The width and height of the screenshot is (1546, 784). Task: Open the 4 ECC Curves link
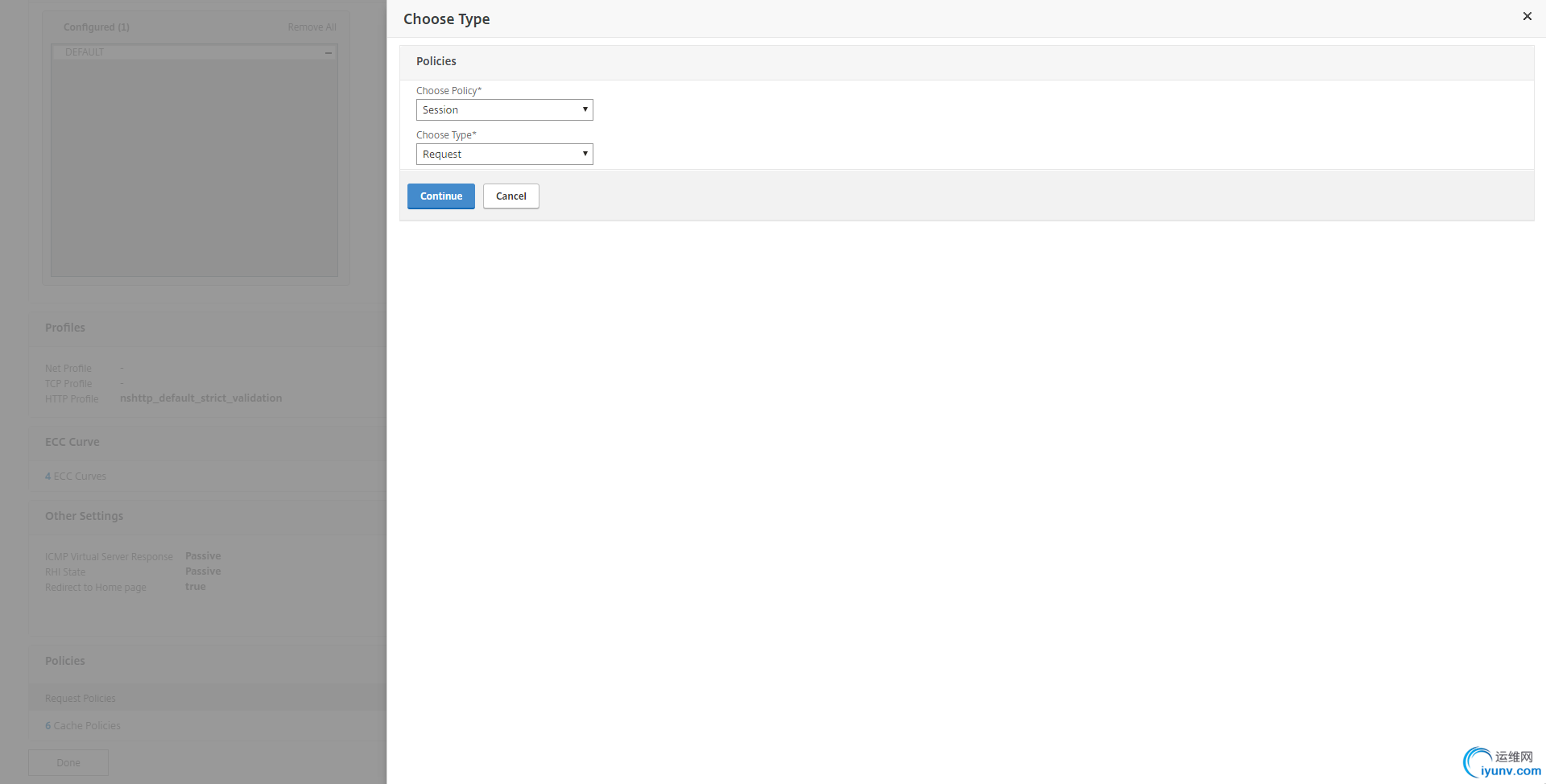(76, 477)
